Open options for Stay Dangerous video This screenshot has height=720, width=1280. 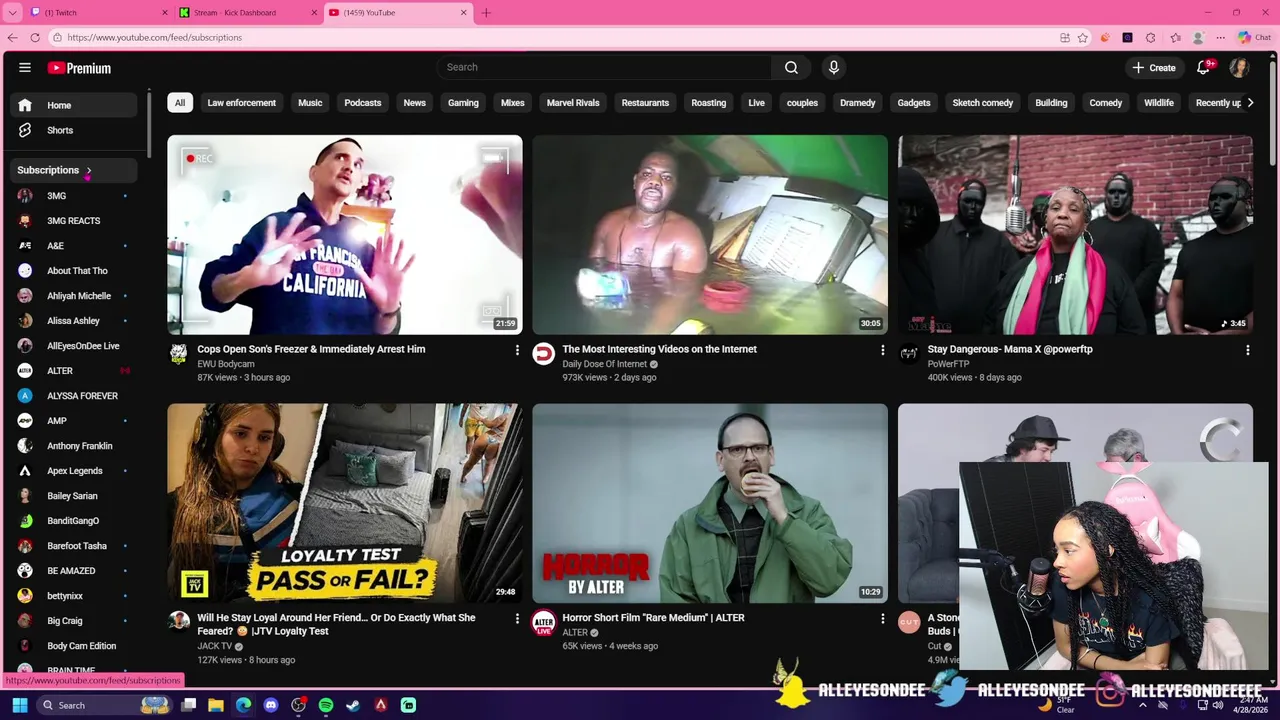[1247, 350]
